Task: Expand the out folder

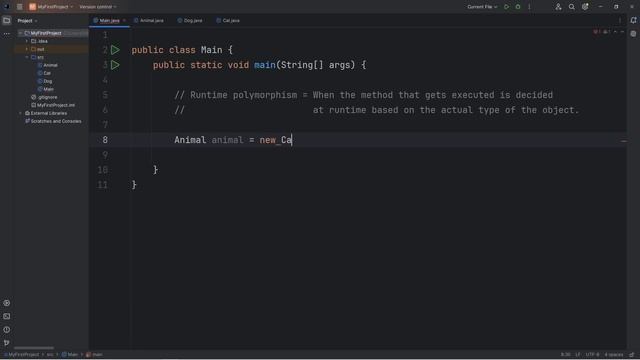Action: [27, 49]
